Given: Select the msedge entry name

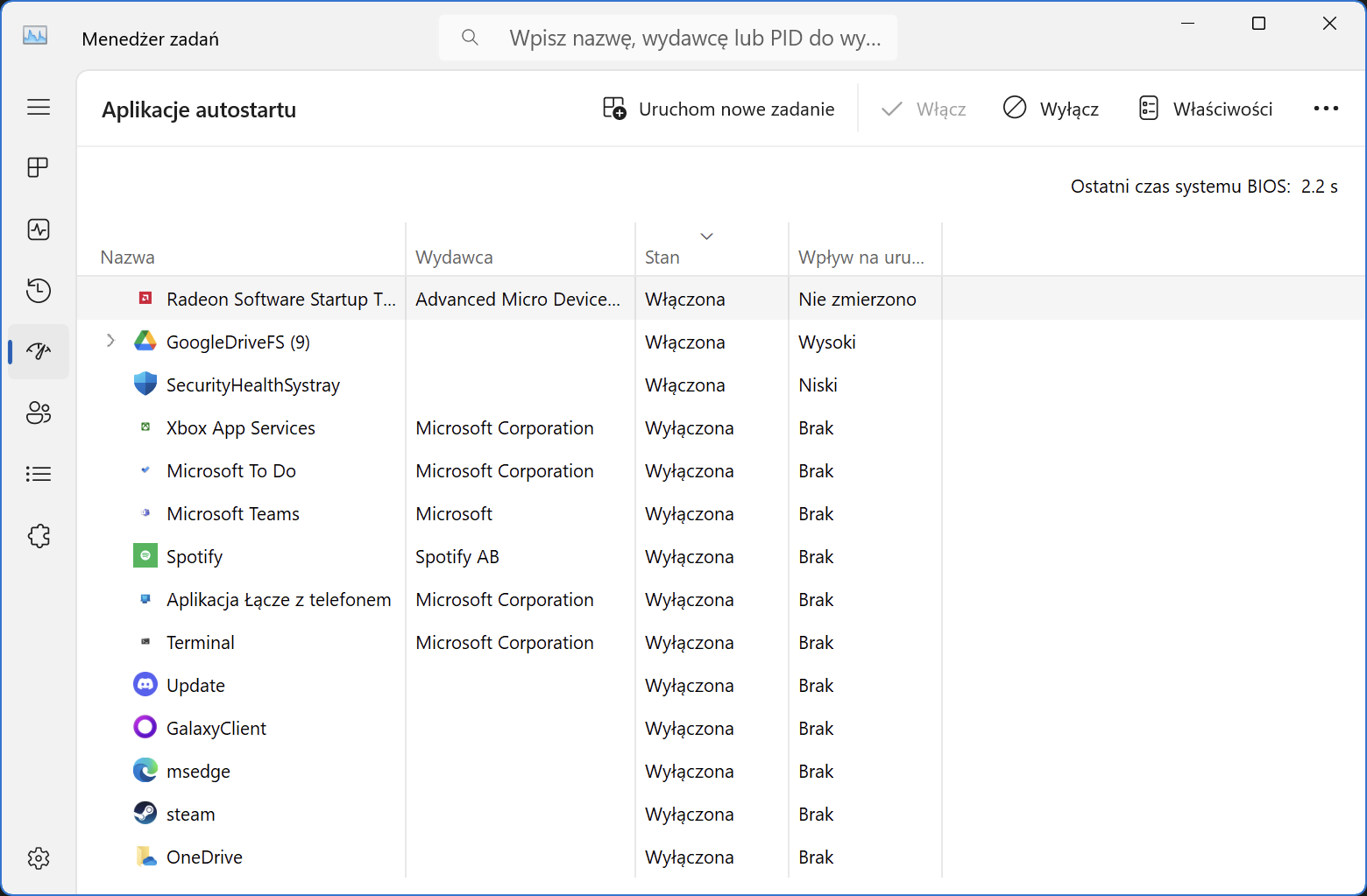Looking at the screenshot, I should pos(198,772).
